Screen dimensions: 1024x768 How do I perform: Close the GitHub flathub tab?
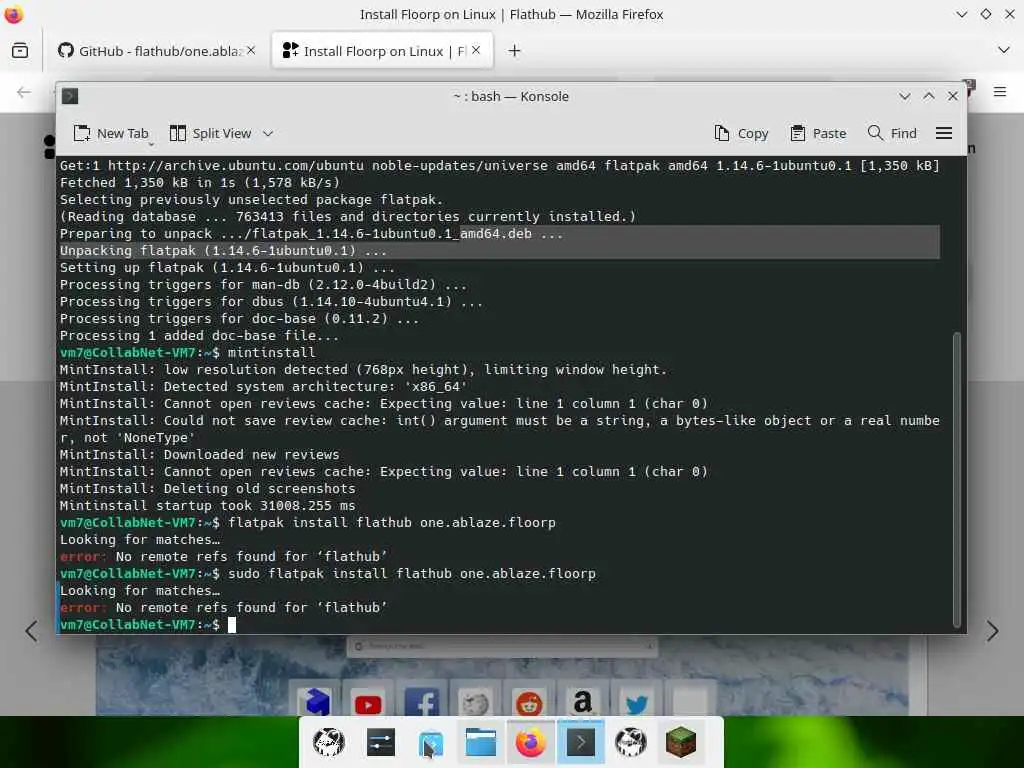click(x=251, y=50)
